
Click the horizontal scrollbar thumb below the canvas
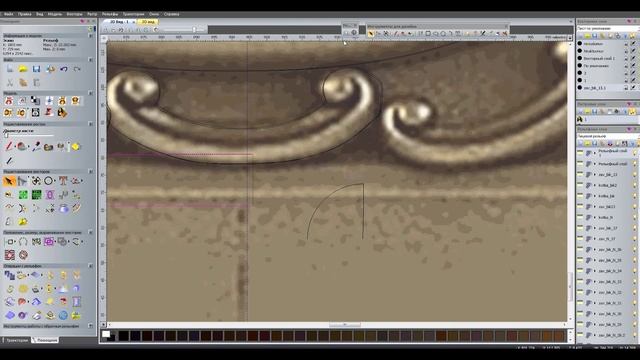345,325
